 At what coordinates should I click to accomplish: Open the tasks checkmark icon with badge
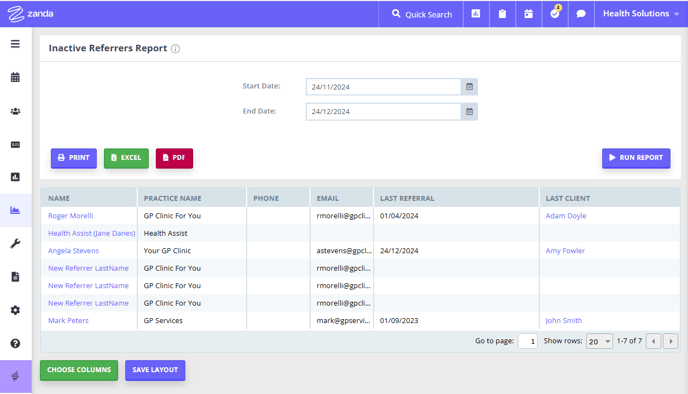(555, 14)
